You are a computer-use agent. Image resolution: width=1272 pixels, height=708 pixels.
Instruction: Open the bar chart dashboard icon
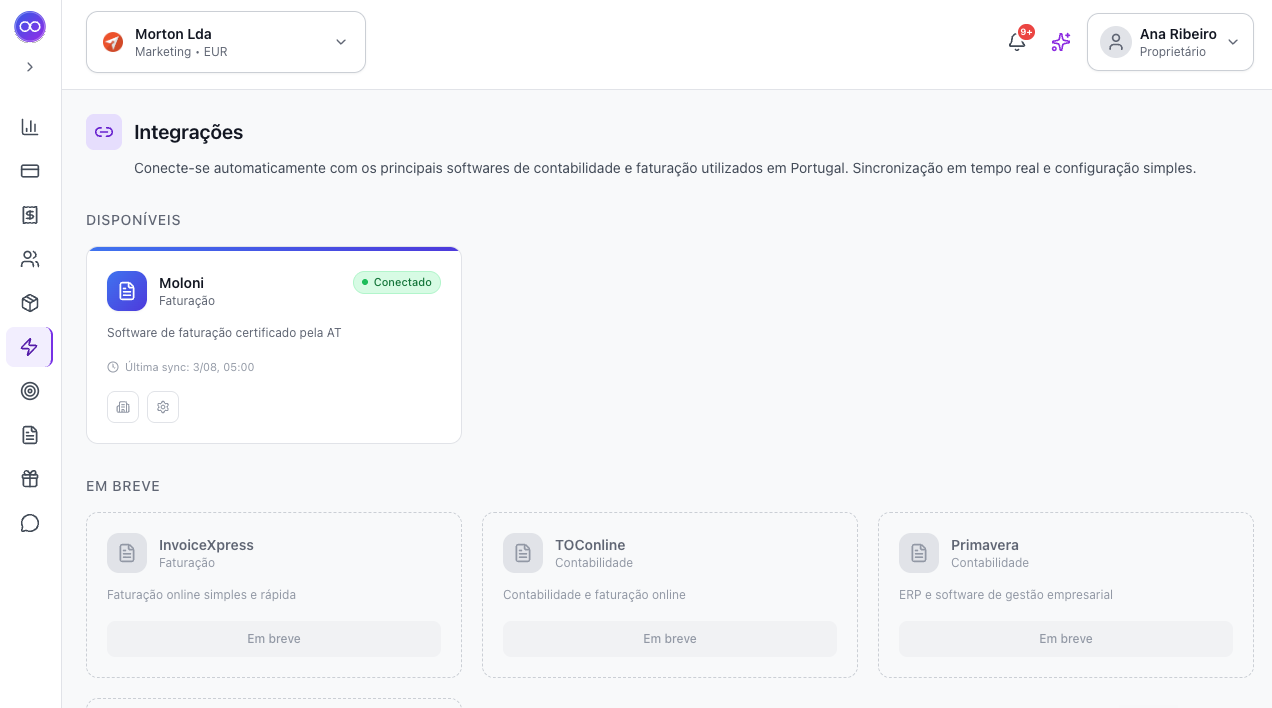point(30,127)
